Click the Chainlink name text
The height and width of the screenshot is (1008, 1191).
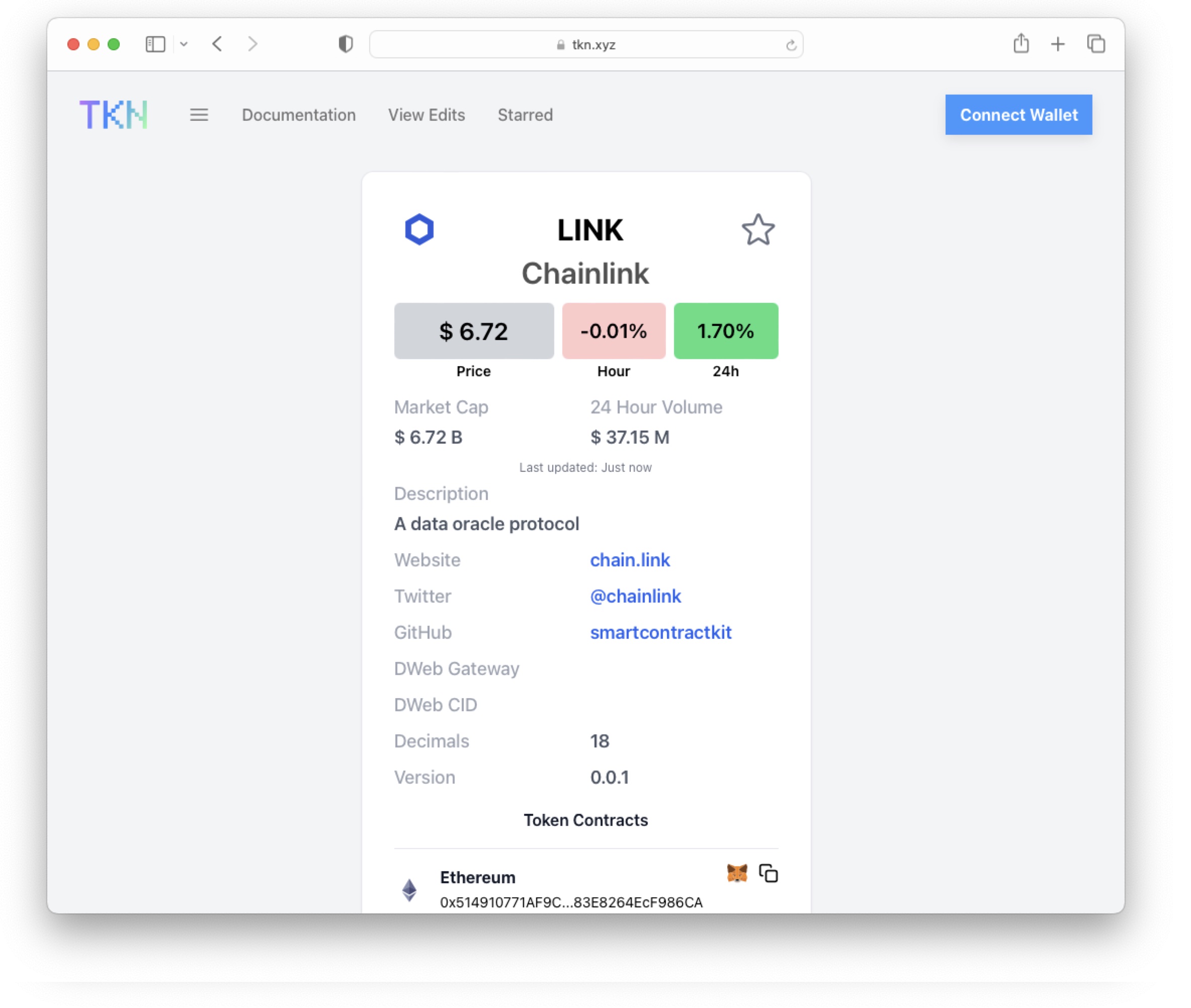585,273
